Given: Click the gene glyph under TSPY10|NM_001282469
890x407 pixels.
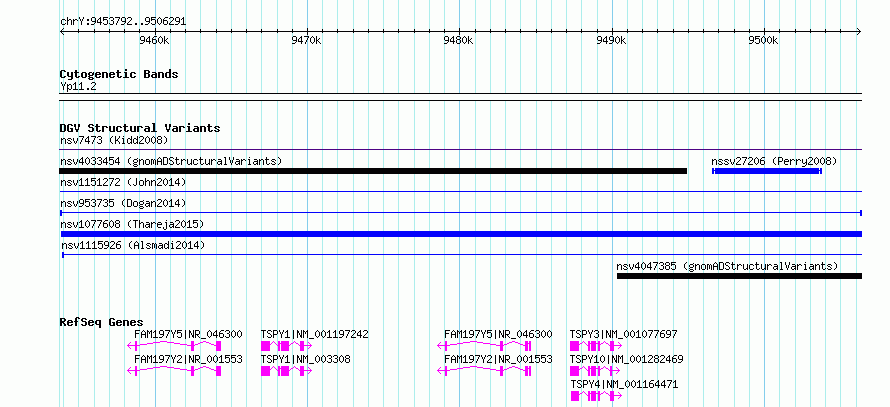Looking at the screenshot, I should (x=595, y=371).
